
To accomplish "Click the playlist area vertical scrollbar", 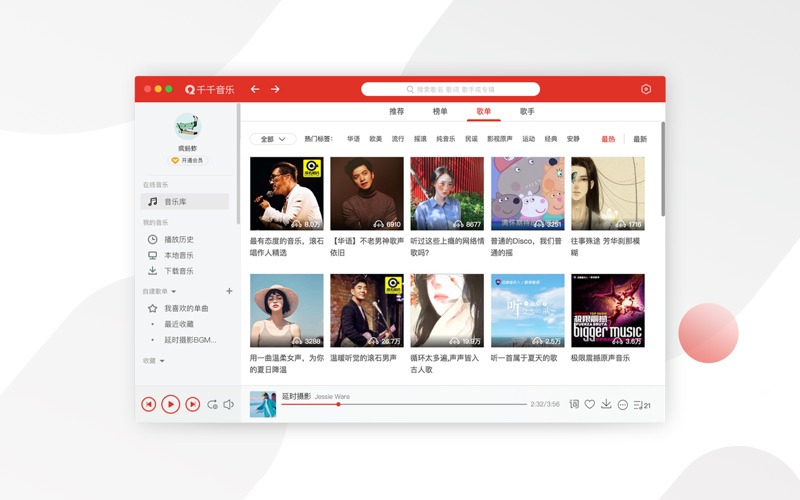I will point(663,168).
